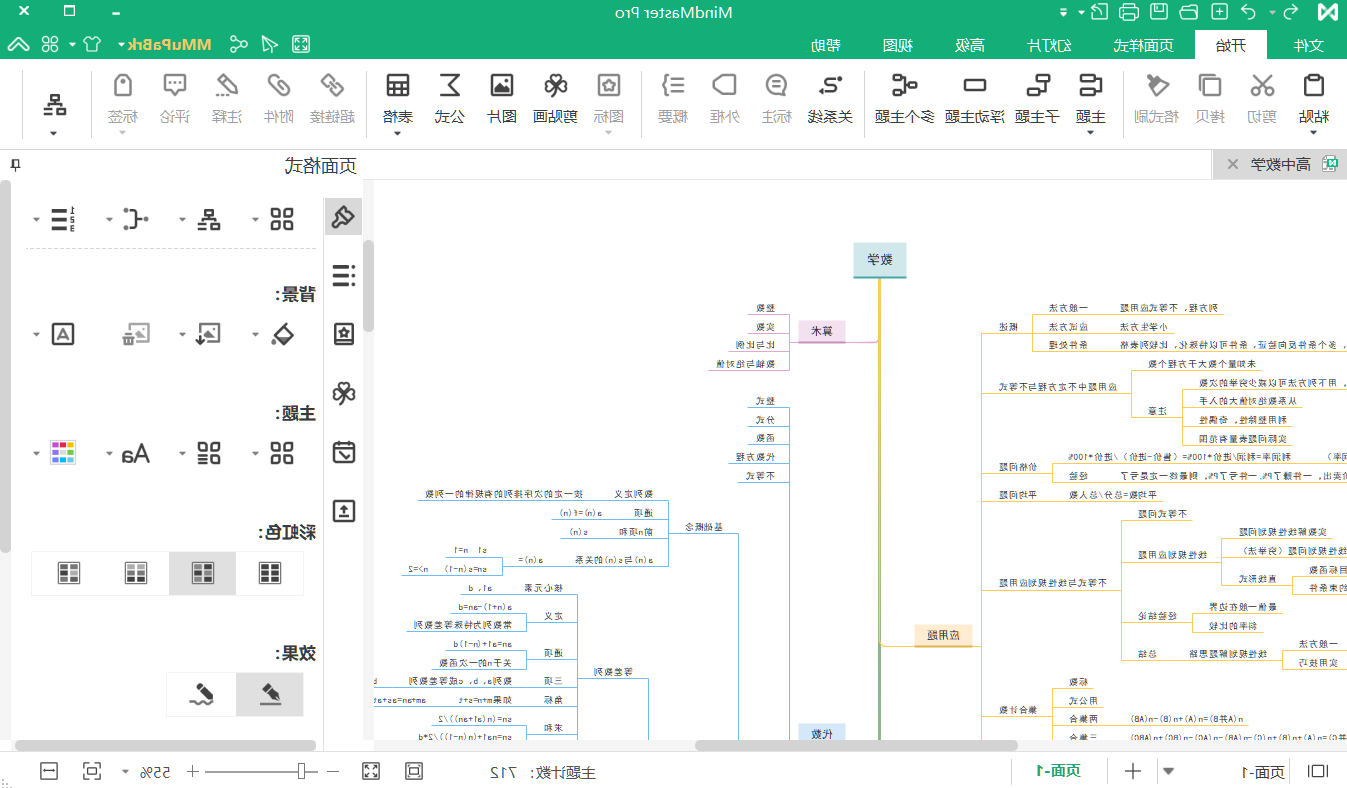Add an Attachment (附件) paperclip
This screenshot has height=788, width=1347.
point(279,98)
